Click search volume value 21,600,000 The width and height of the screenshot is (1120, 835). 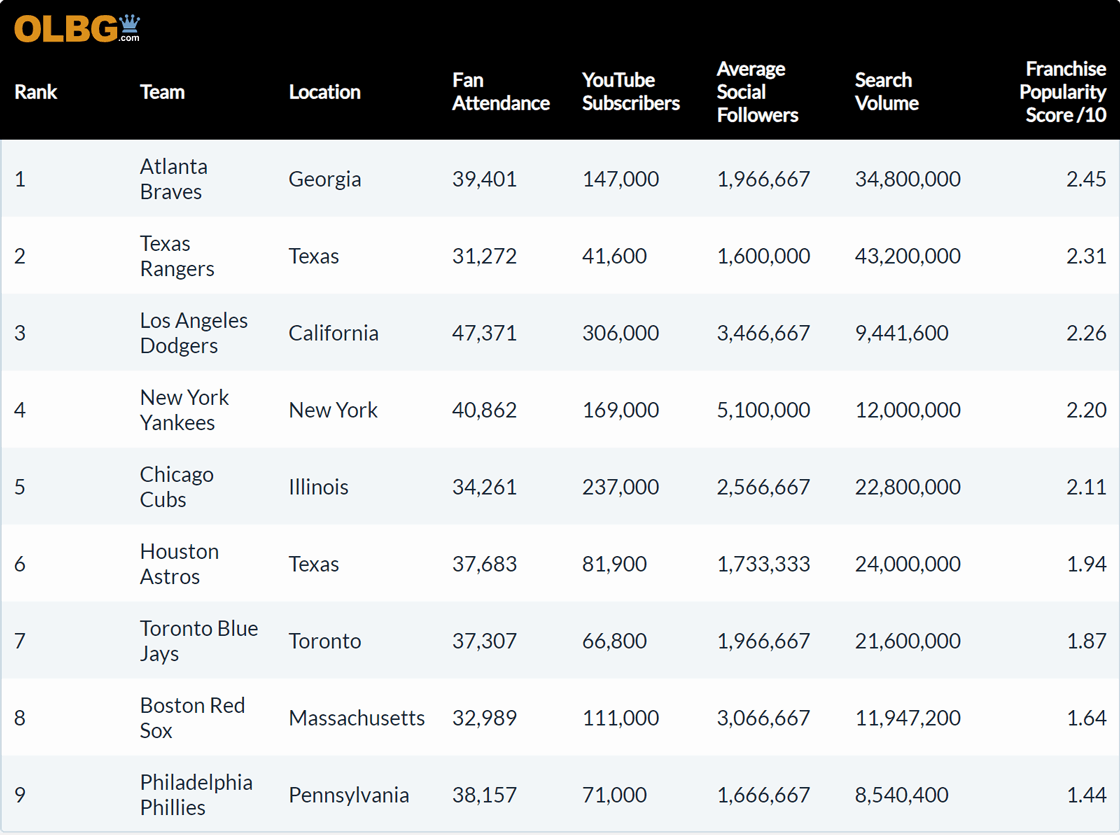pyautogui.click(x=908, y=641)
